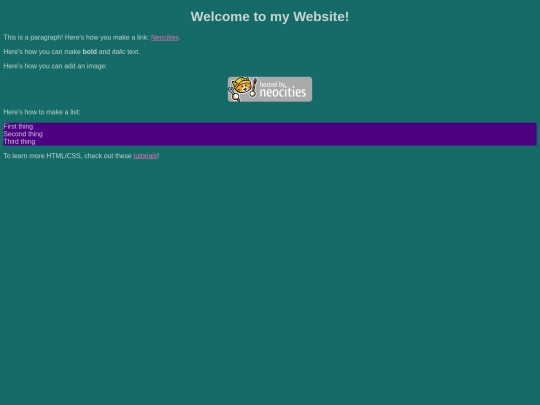Viewport: 540px width, 405px height.
Task: Select the Welcome to my Website! heading
Action: coord(270,17)
